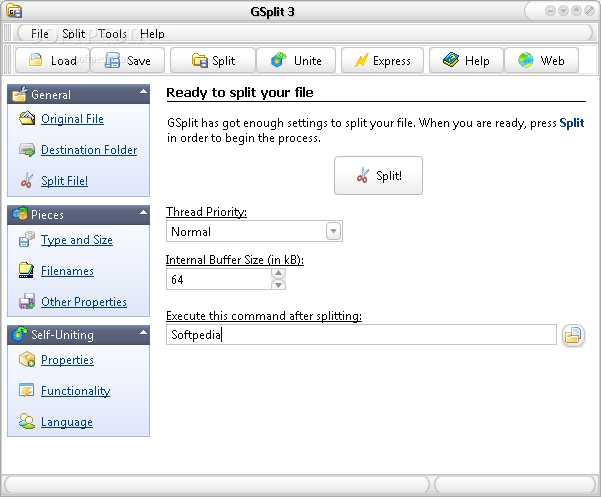Viewport: 601px width, 497px height.
Task: Click the menu bar drag handle
Action: [x=7, y=33]
